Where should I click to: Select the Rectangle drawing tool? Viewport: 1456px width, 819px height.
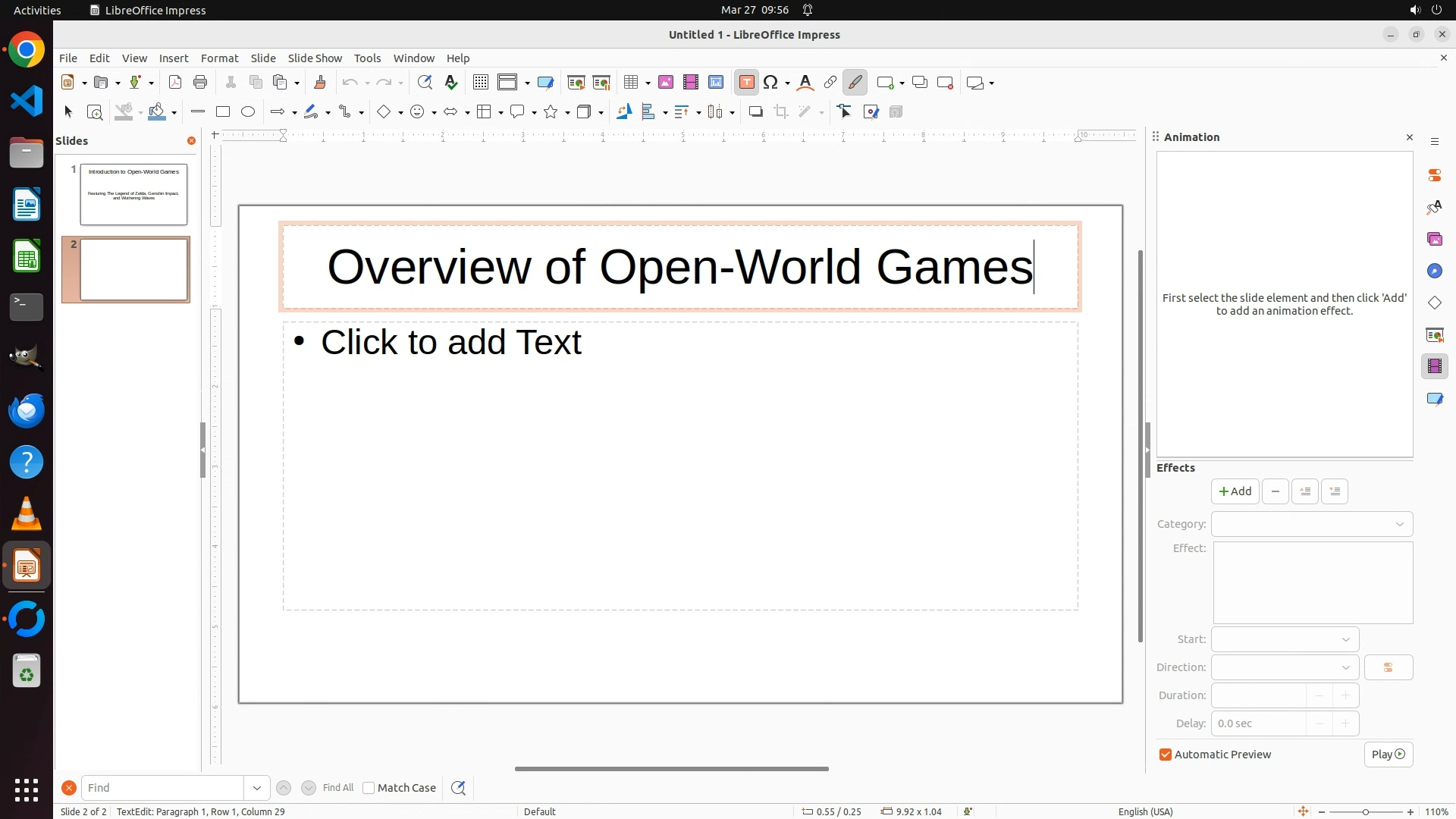[223, 112]
